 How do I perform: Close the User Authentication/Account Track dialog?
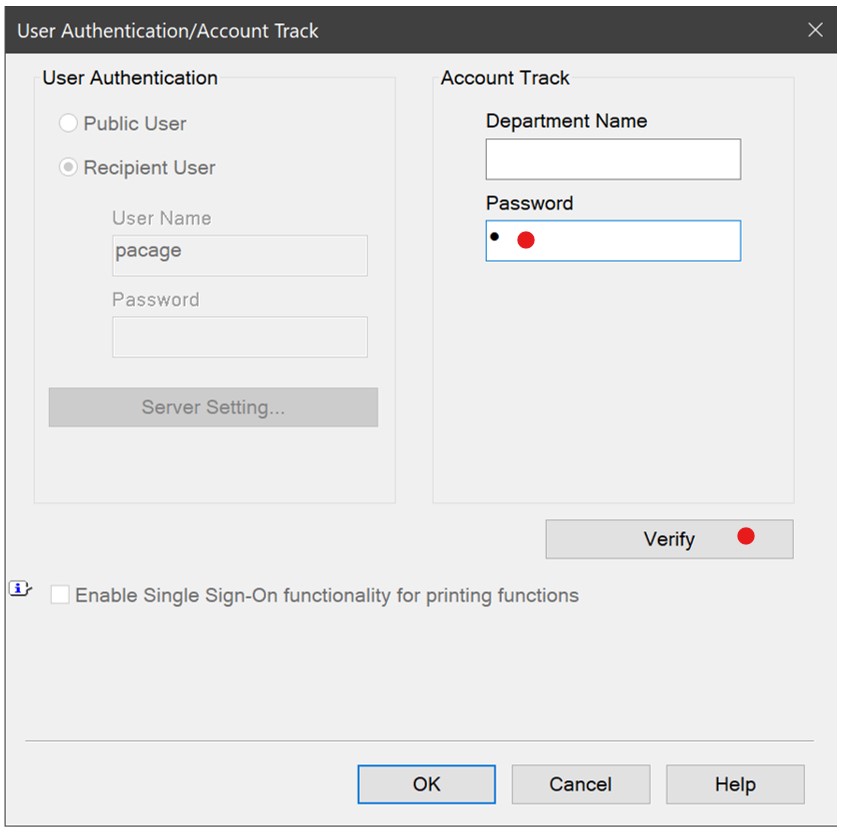click(x=815, y=30)
